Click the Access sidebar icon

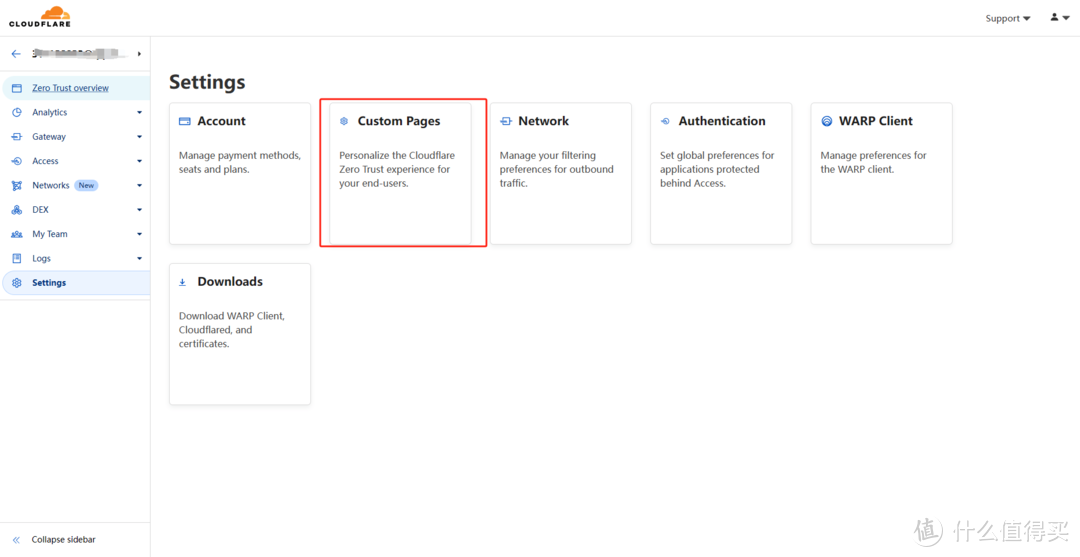pos(17,161)
